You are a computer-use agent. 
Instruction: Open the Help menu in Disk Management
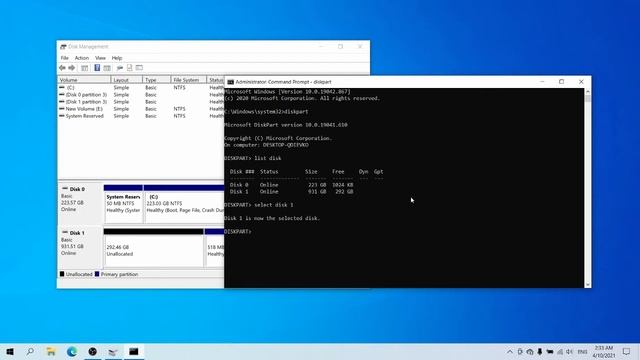117,58
